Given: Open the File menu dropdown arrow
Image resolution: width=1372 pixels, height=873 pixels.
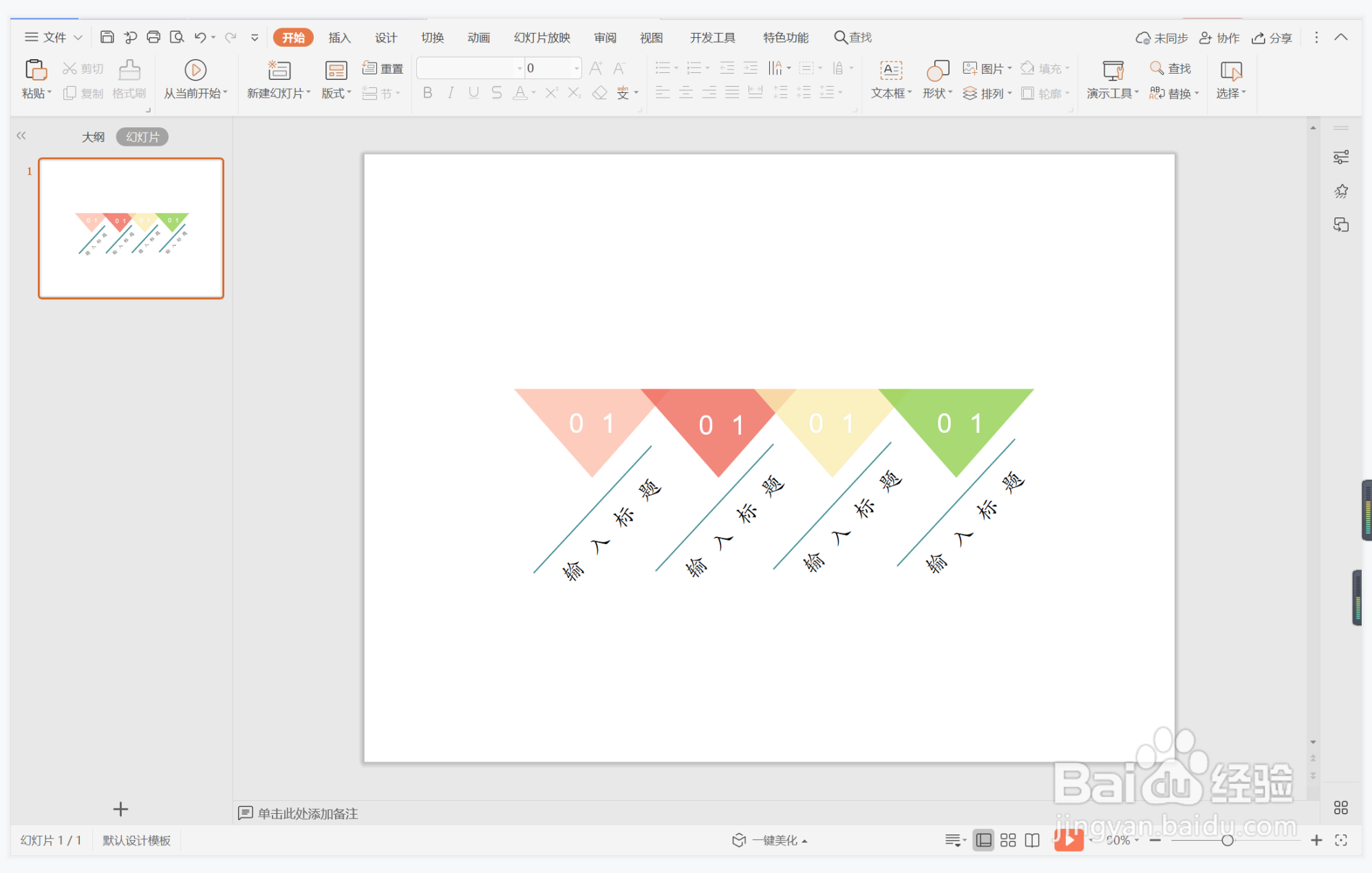Looking at the screenshot, I should click(x=78, y=37).
